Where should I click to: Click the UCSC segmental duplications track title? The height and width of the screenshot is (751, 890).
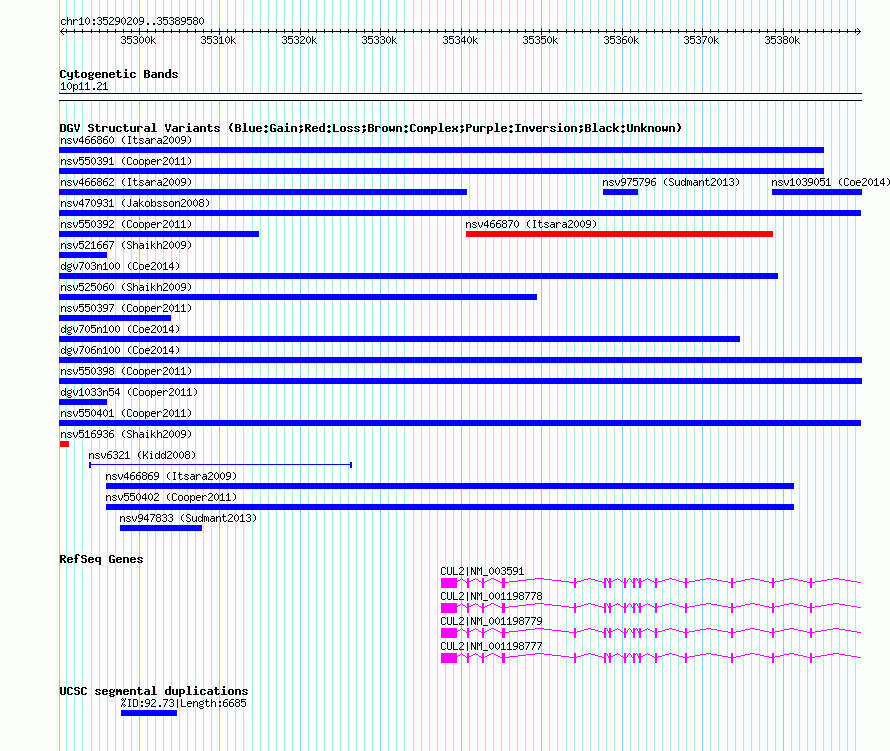pos(154,691)
